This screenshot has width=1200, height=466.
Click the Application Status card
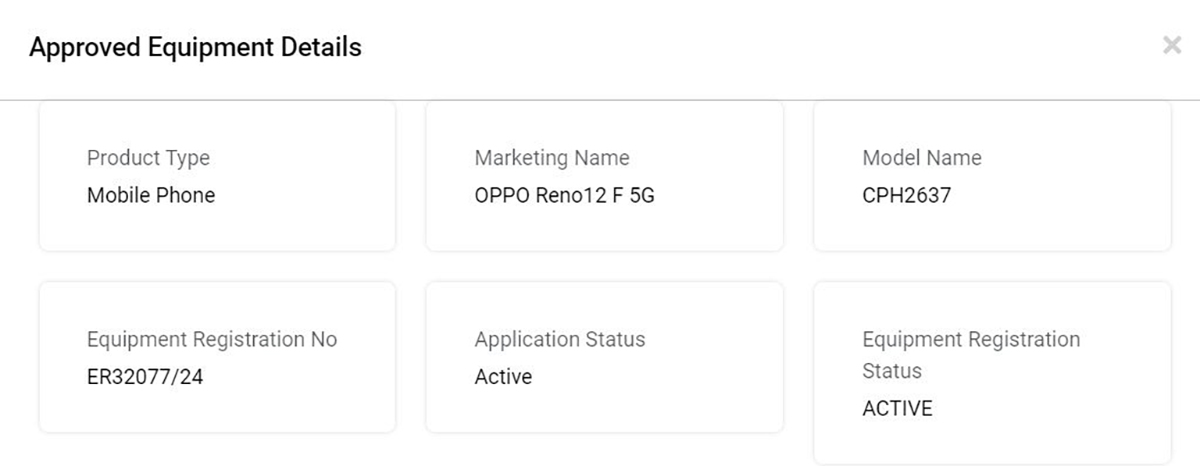tap(605, 357)
